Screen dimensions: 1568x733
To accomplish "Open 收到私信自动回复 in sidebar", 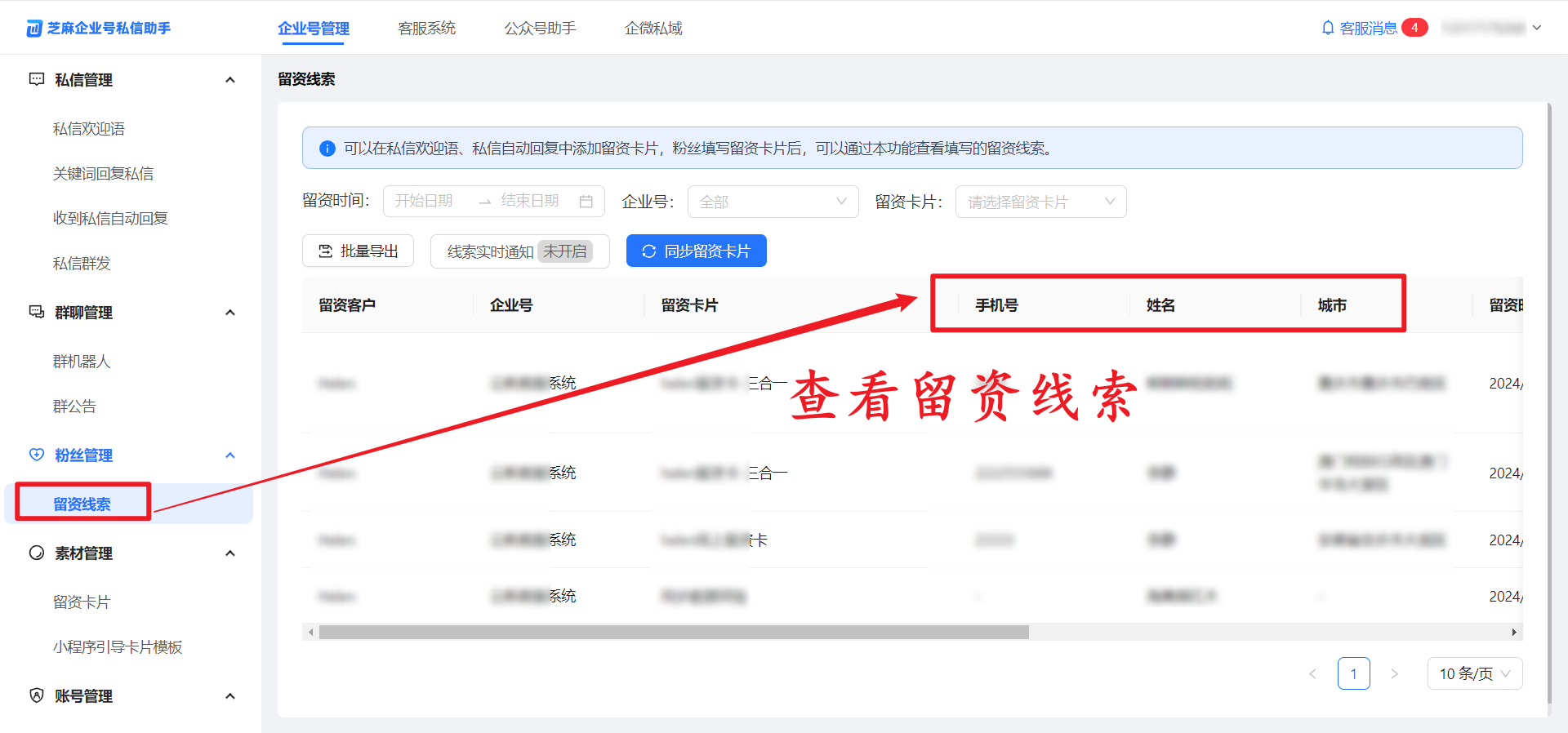I will (110, 219).
